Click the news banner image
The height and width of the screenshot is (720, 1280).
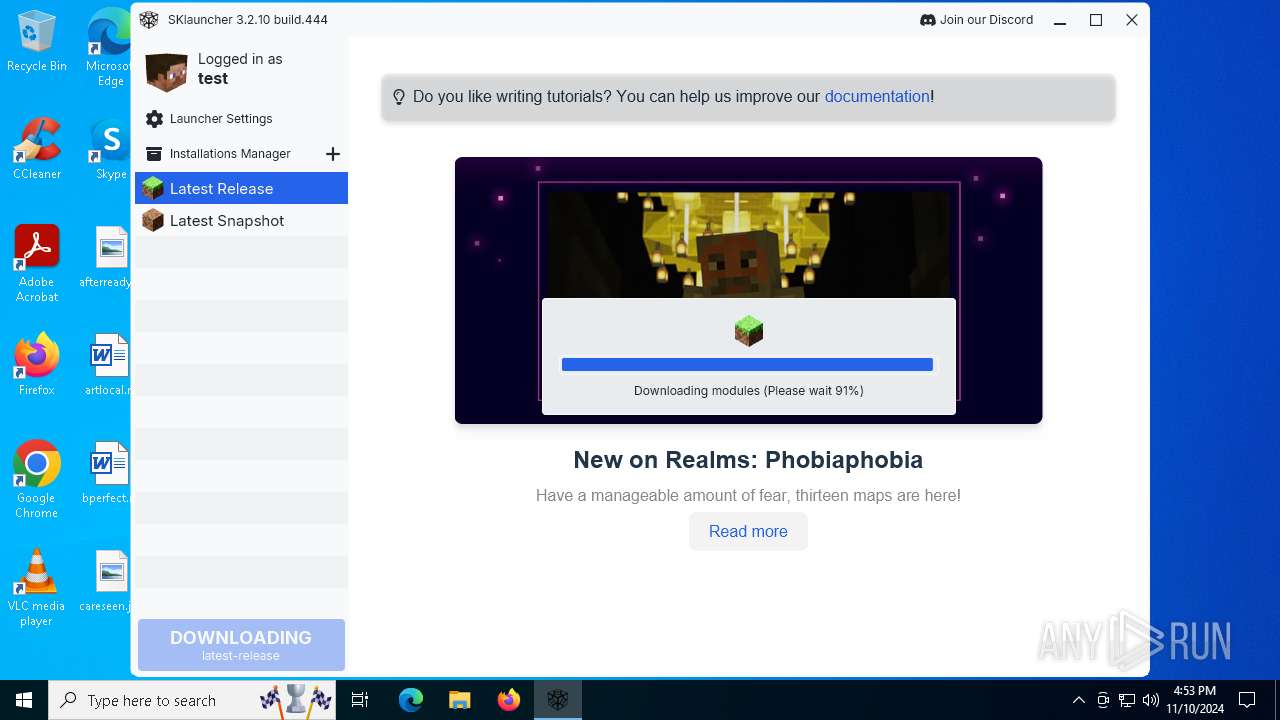(x=748, y=290)
